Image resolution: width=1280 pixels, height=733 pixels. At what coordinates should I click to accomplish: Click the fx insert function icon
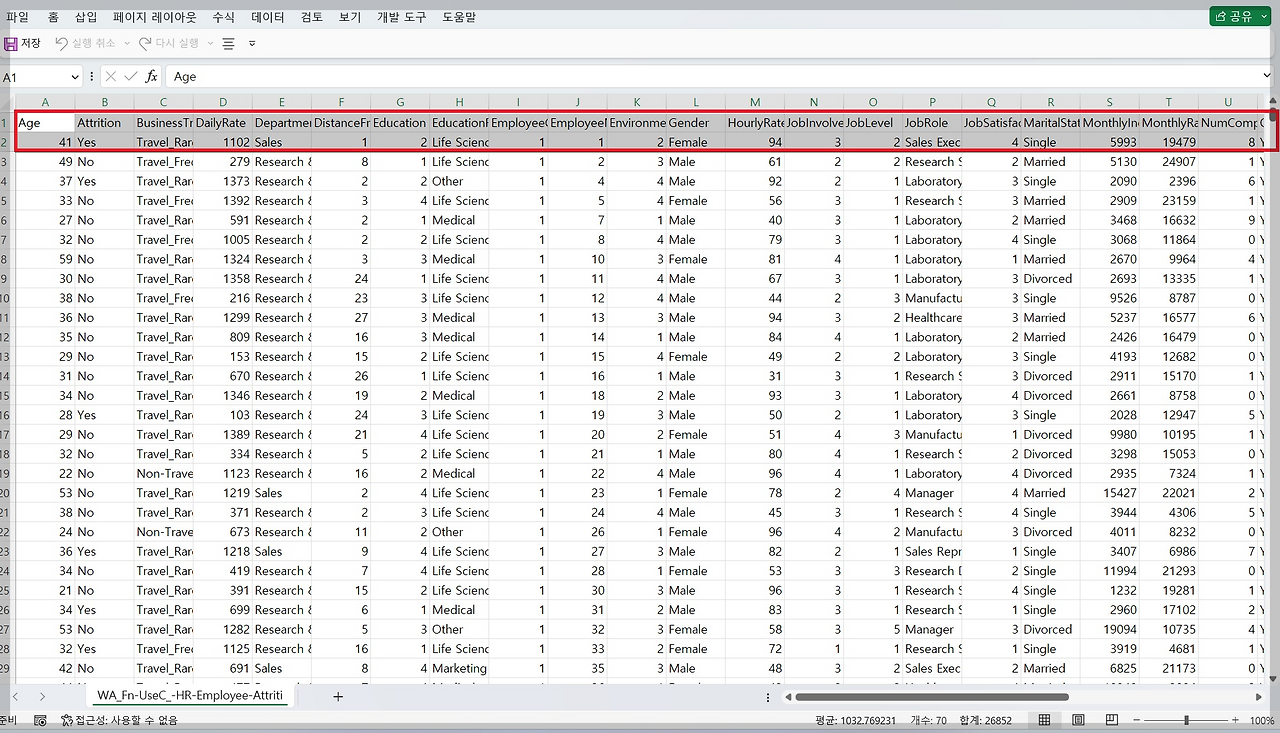[152, 77]
